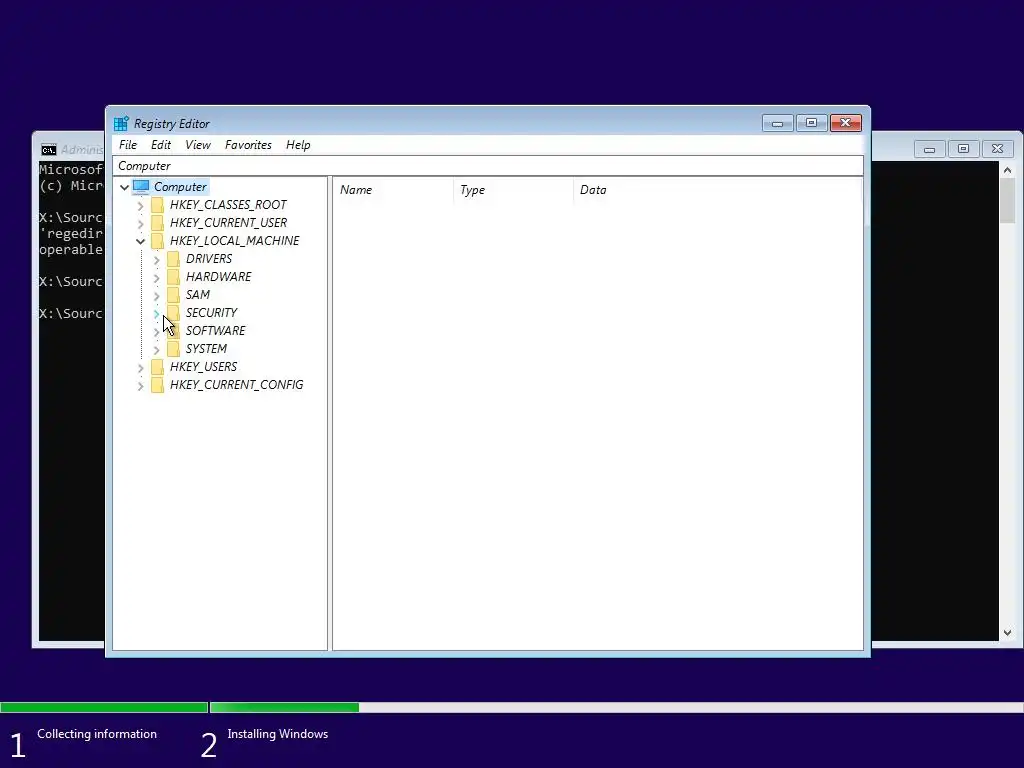
Task: Click the SECURITY folder icon
Action: click(173, 313)
